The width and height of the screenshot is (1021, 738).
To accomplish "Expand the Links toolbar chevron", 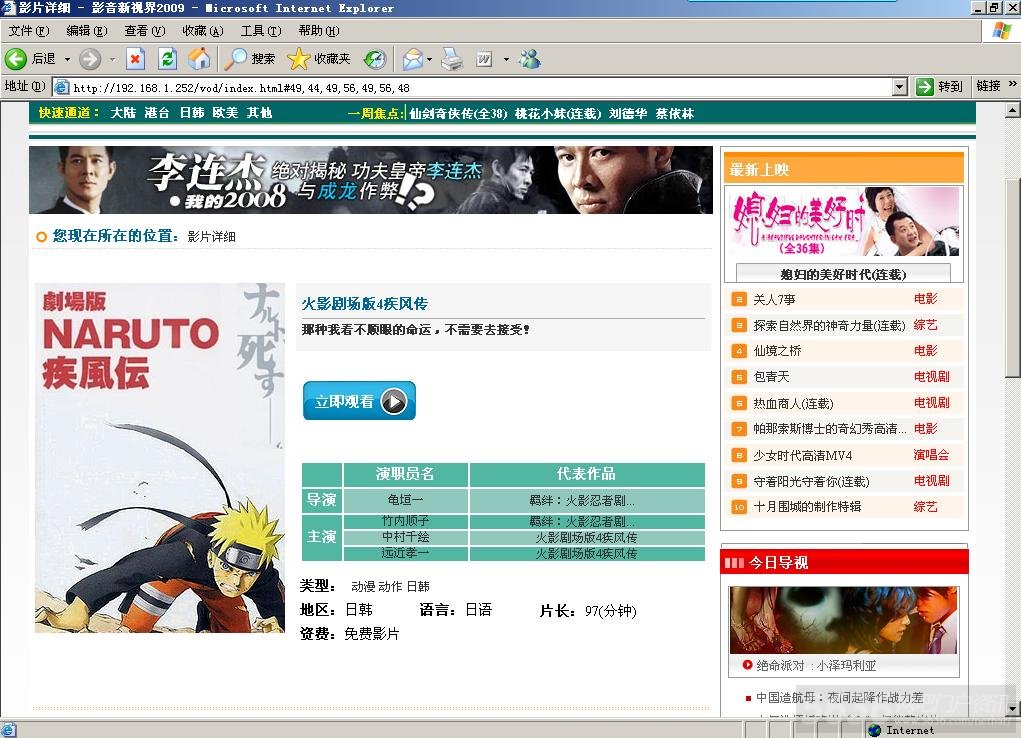I will (1013, 85).
